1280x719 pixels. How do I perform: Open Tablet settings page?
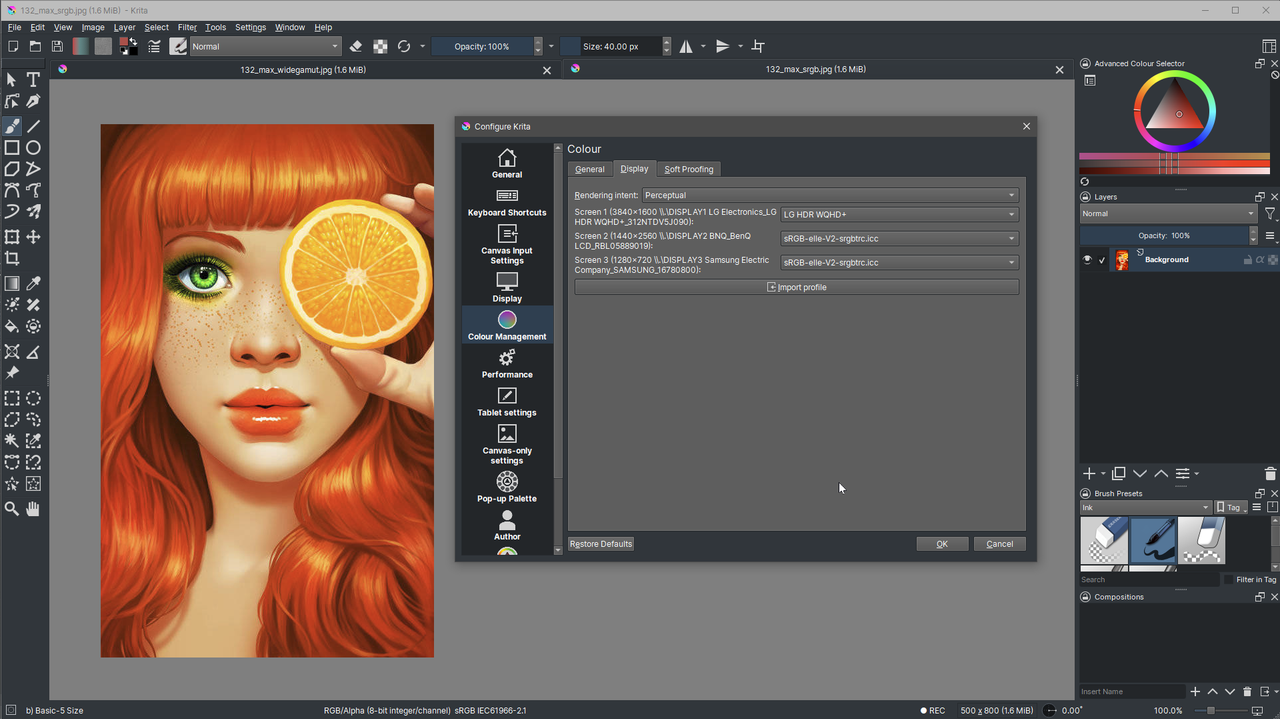click(507, 402)
